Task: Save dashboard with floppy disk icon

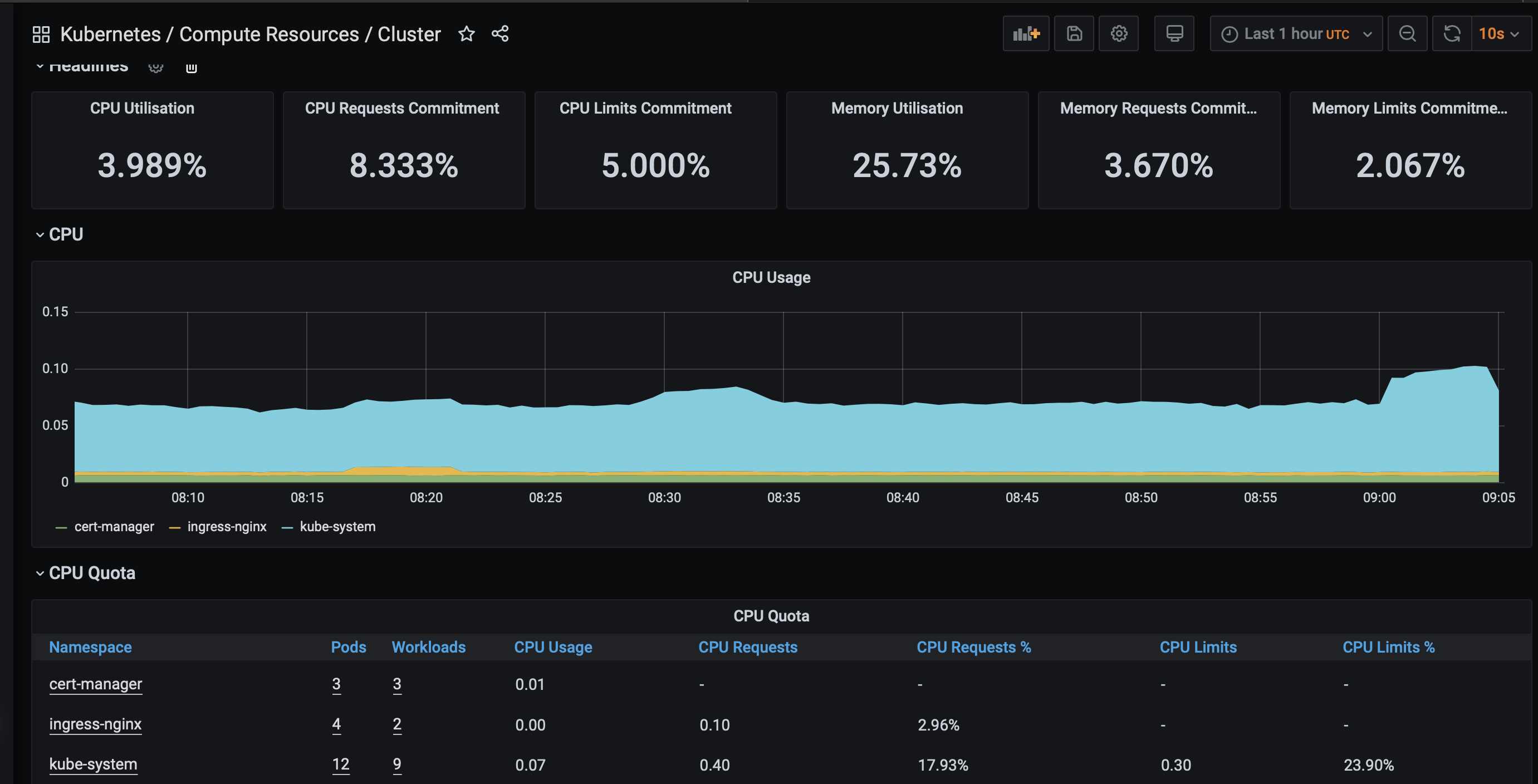Action: 1074,34
